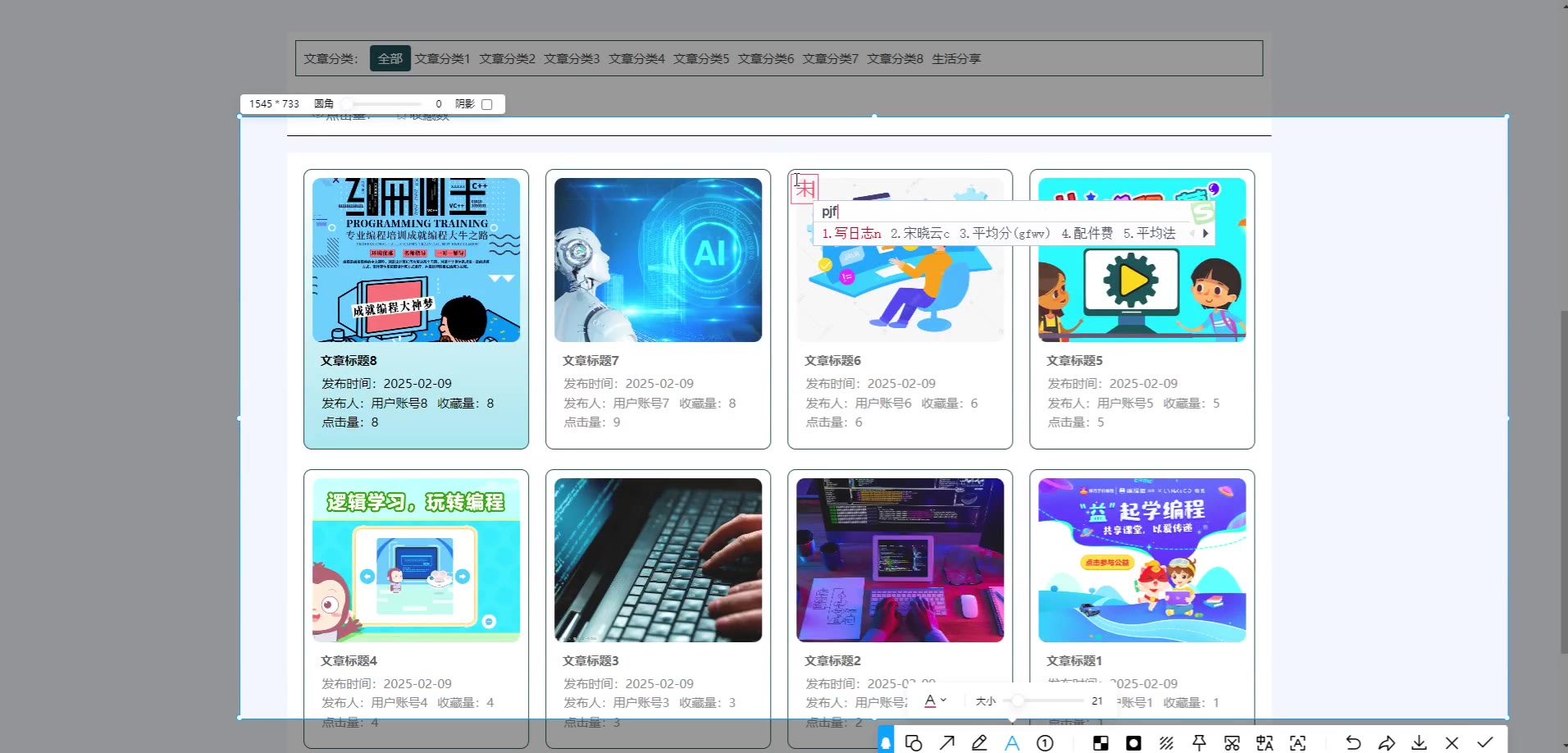
Task: Select the blur spot tool
Action: pyautogui.click(x=1133, y=743)
